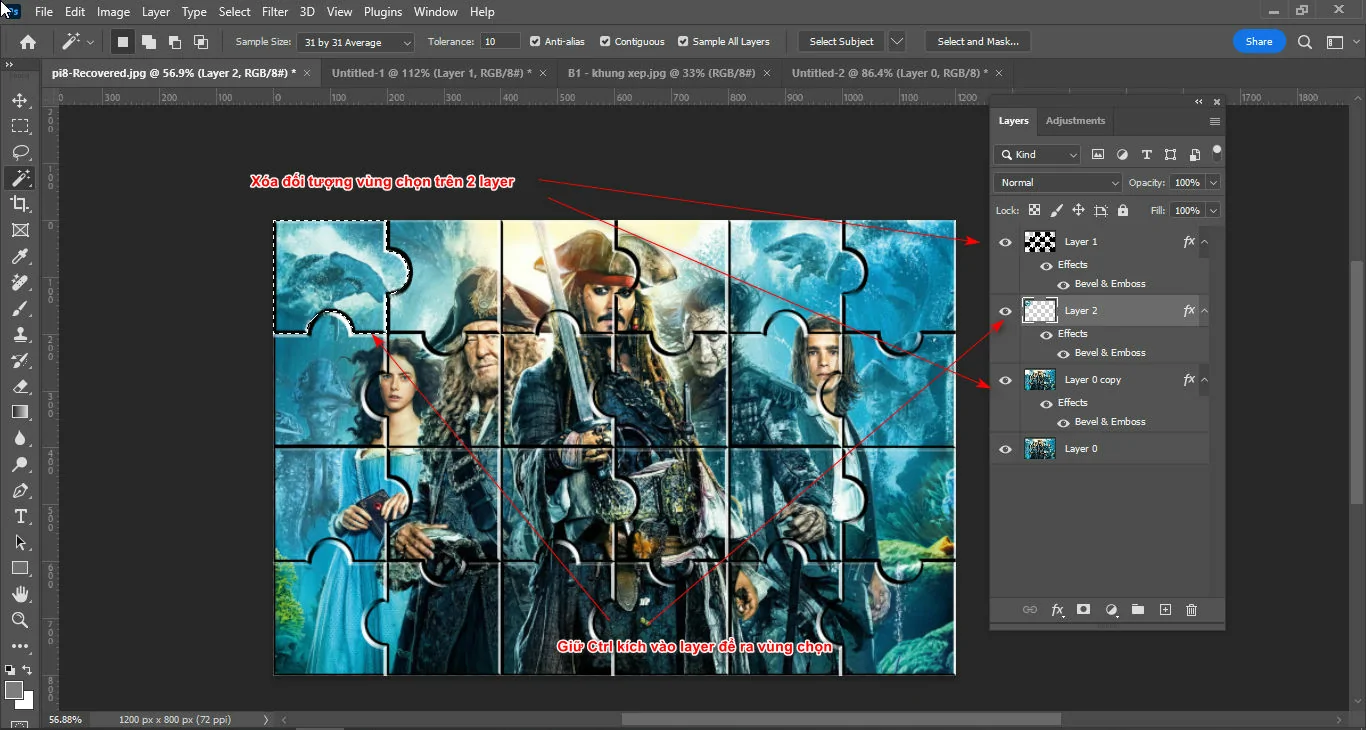Open the Filter menu

point(275,11)
